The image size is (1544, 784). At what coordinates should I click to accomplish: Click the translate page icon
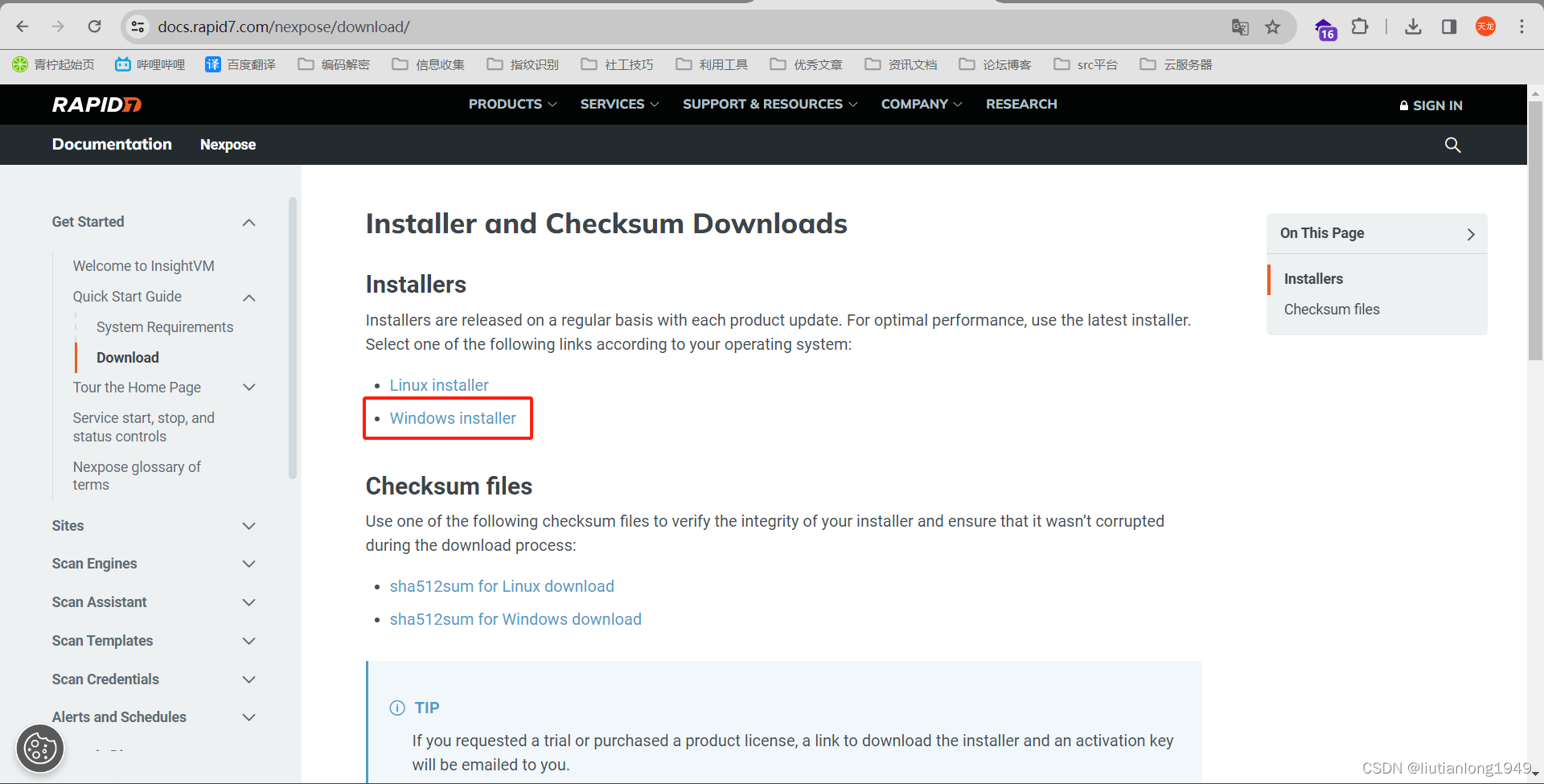[1240, 27]
